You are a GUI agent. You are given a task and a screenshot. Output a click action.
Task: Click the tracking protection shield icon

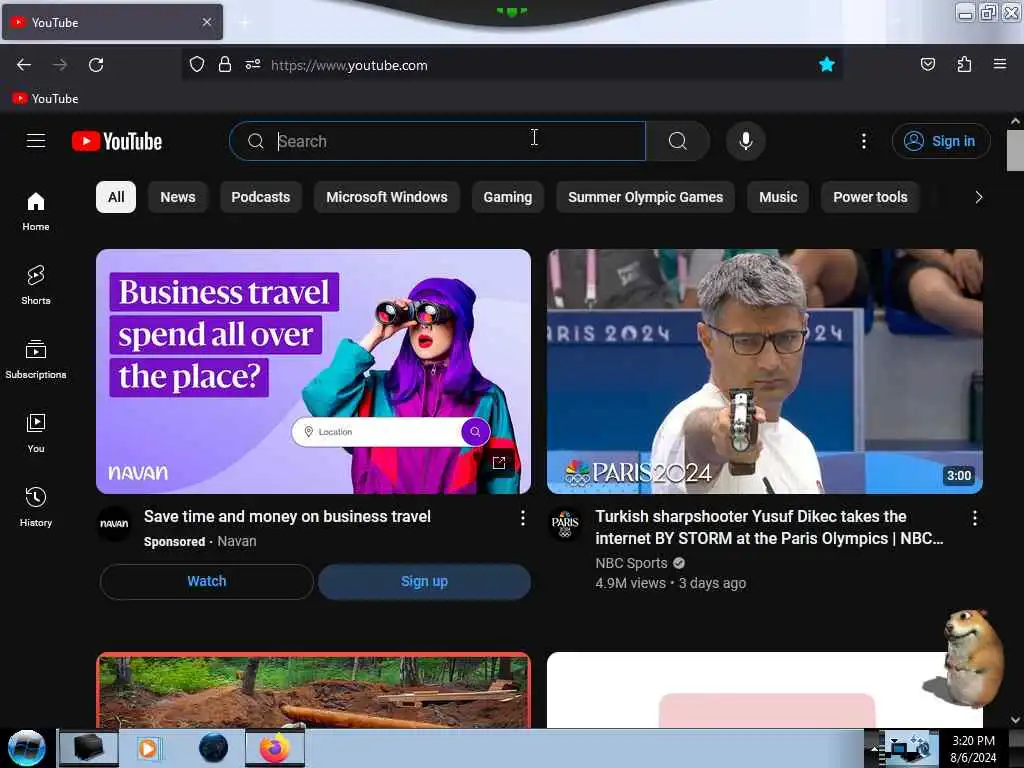(197, 65)
